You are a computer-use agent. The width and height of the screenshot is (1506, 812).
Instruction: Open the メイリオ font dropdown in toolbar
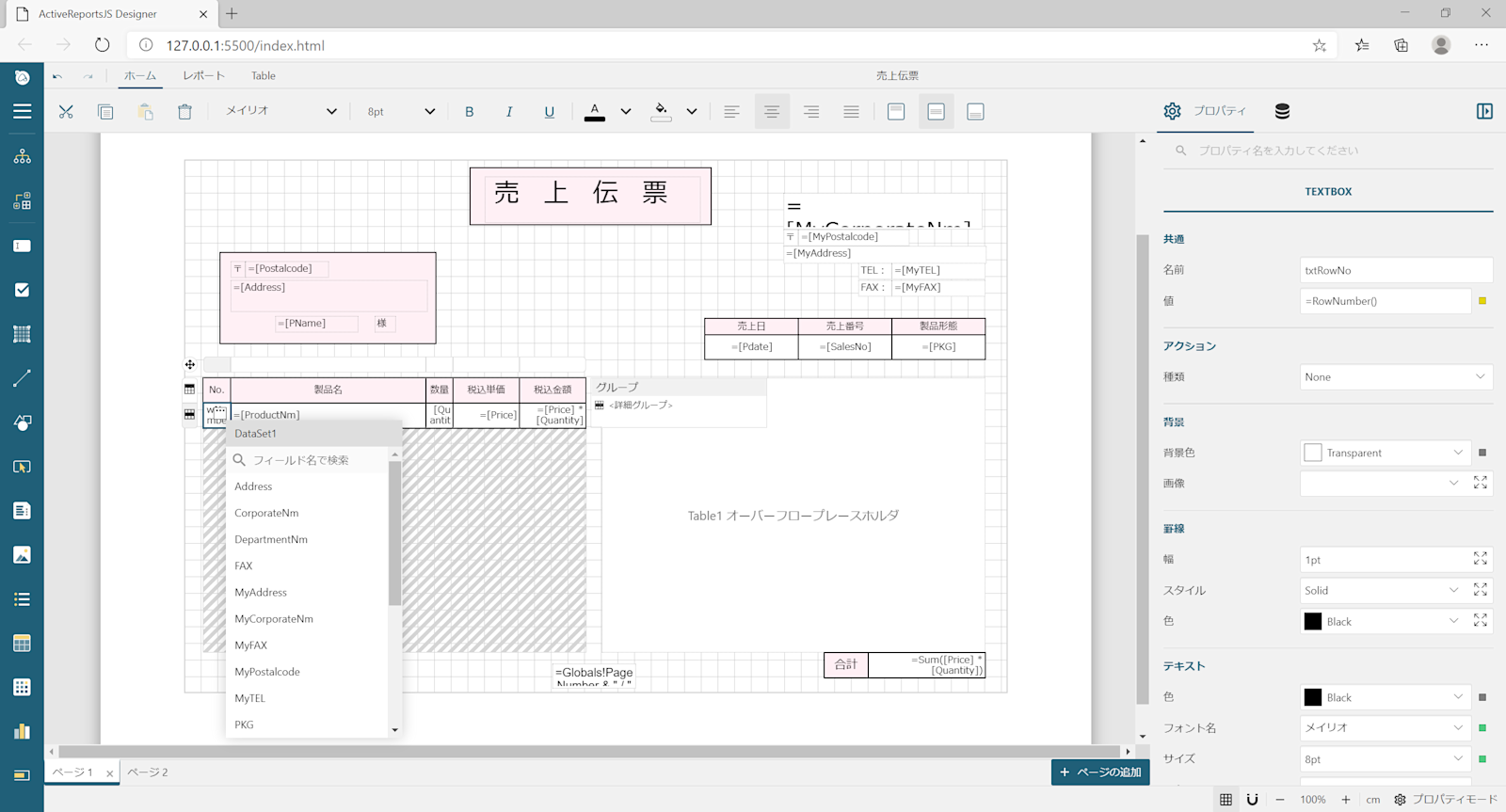tap(280, 111)
